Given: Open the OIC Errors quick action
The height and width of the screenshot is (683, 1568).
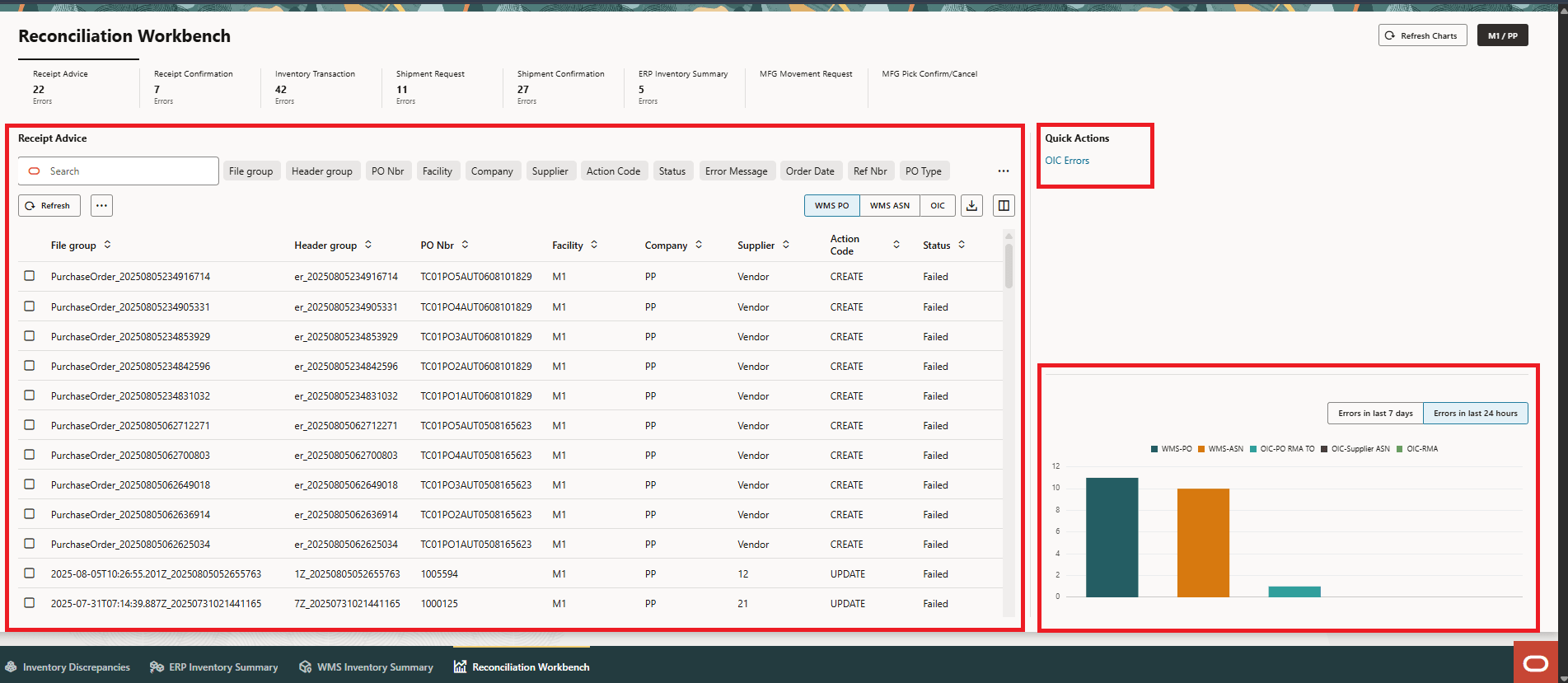Looking at the screenshot, I should (1067, 161).
